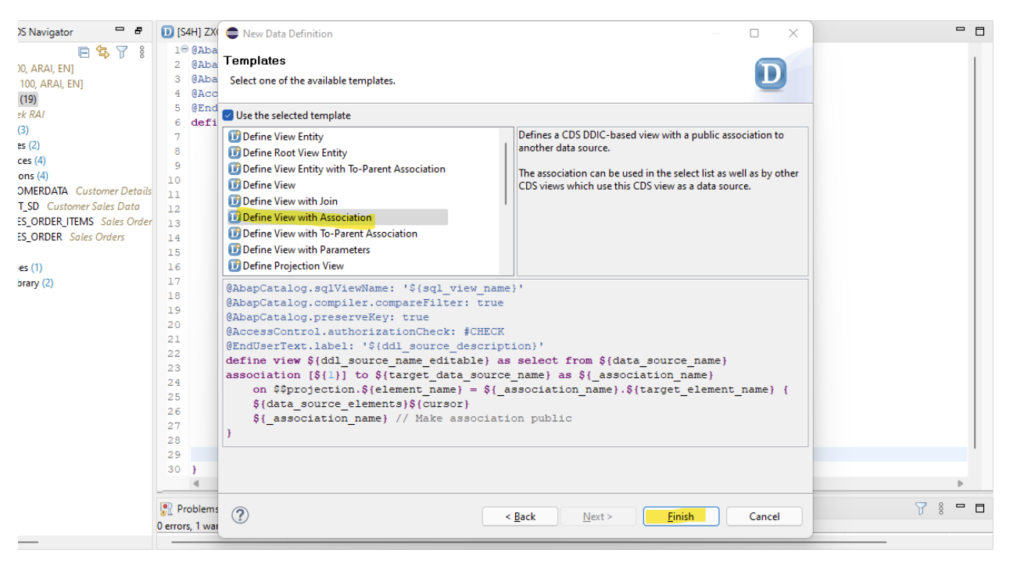Open the Project Explorer view menu icon
The image size is (1024, 578).
[x=143, y=51]
